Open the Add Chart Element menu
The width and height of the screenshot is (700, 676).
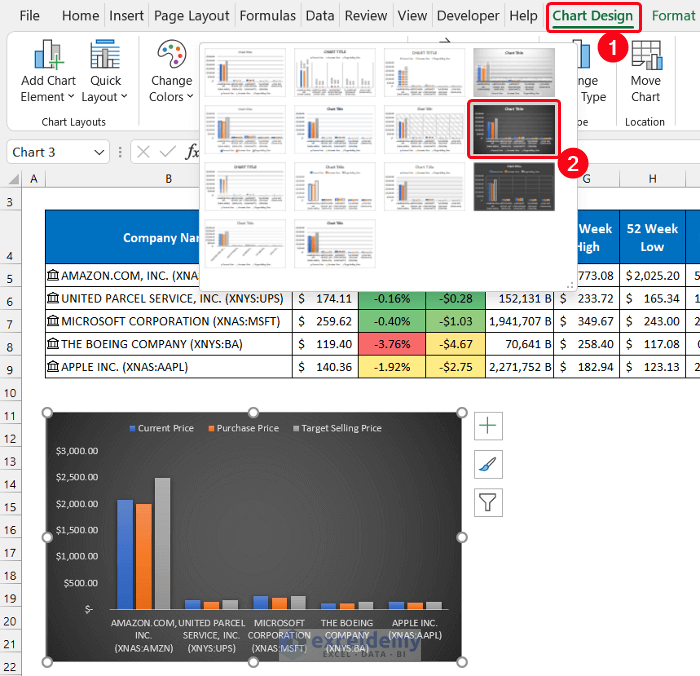pos(48,71)
